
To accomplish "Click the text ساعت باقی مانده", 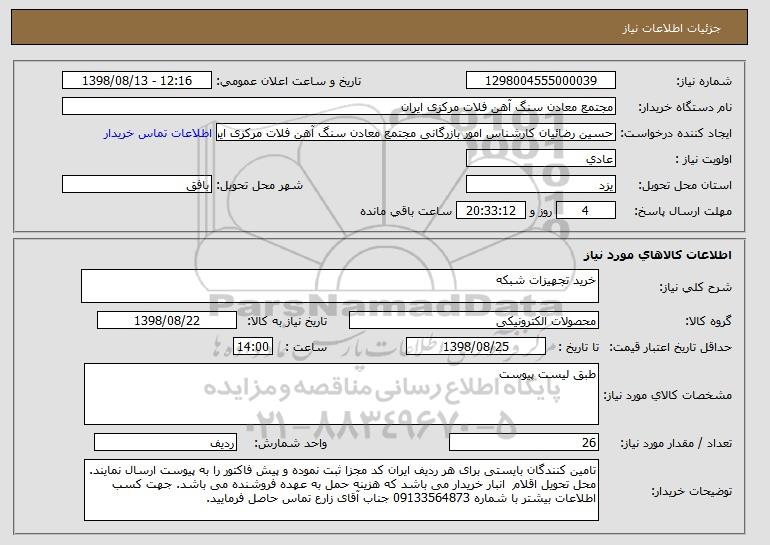I will (x=406, y=211).
